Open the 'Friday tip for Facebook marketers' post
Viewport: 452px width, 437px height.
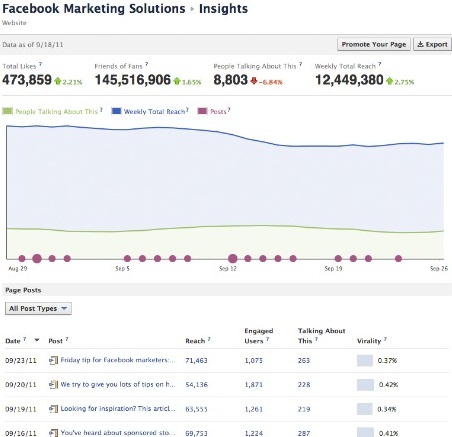point(117,360)
